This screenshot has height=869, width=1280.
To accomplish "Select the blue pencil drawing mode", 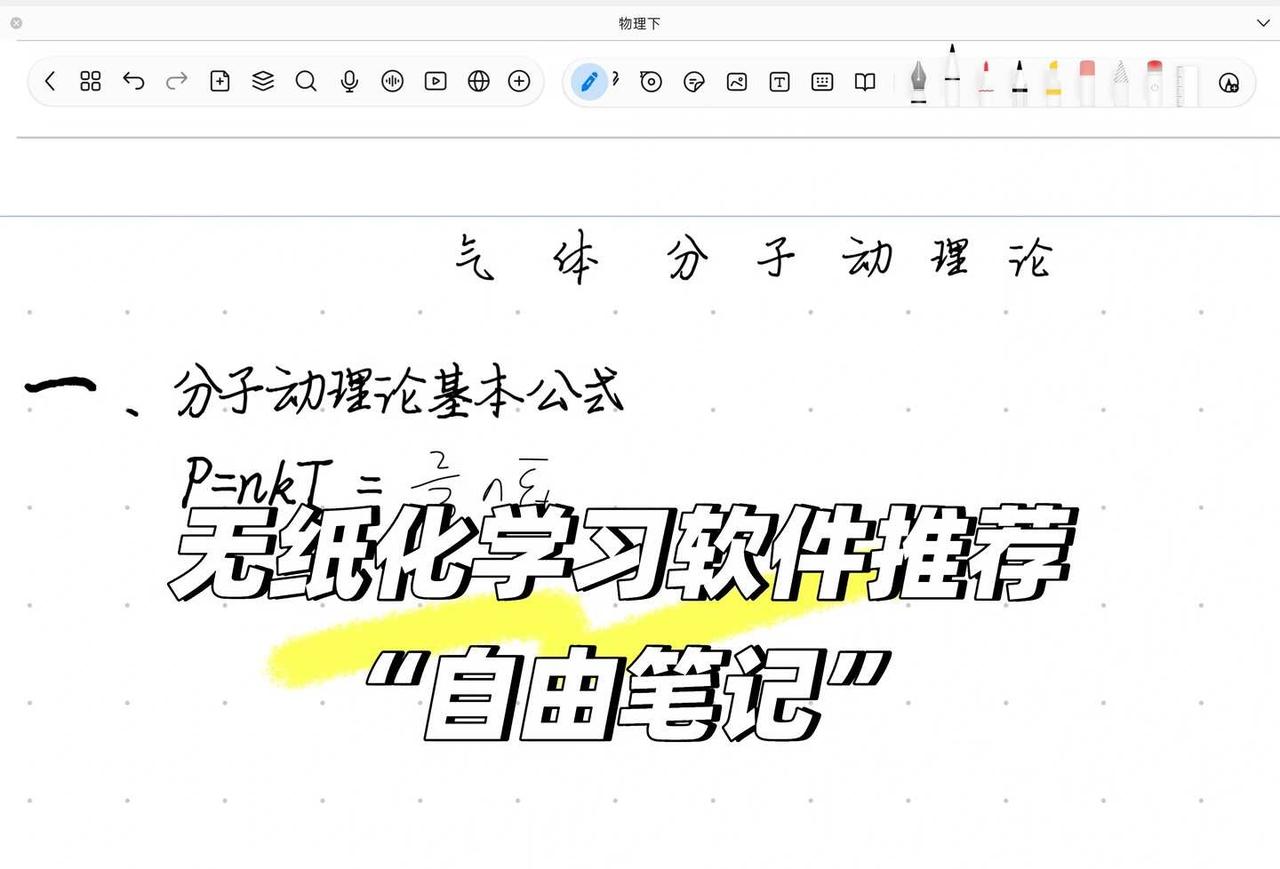I will pyautogui.click(x=590, y=82).
